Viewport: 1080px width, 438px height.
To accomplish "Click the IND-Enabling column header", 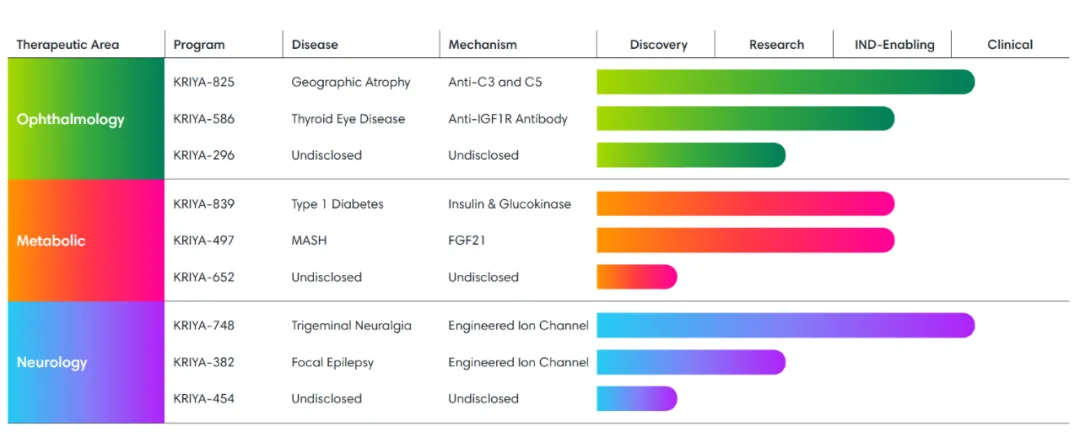I will tap(894, 45).
